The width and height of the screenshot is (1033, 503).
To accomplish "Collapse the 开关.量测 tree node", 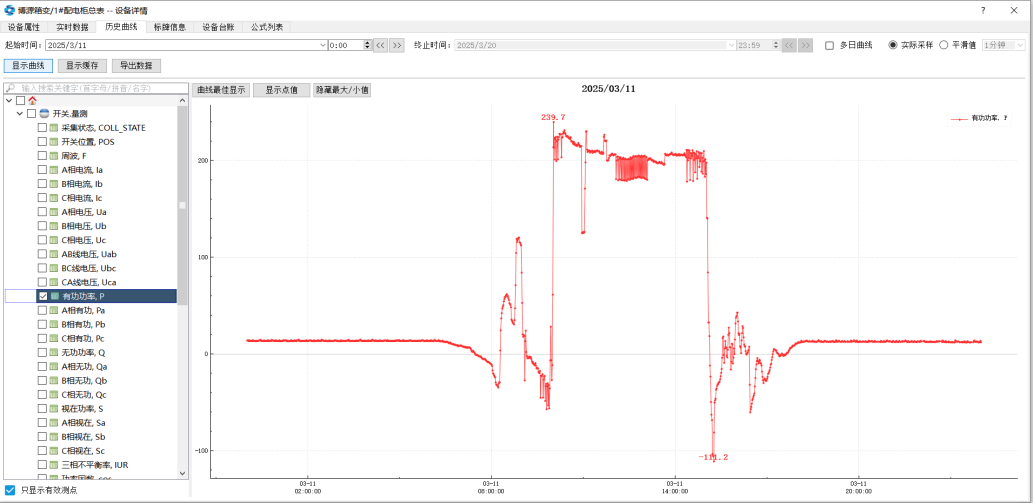I will coord(19,114).
